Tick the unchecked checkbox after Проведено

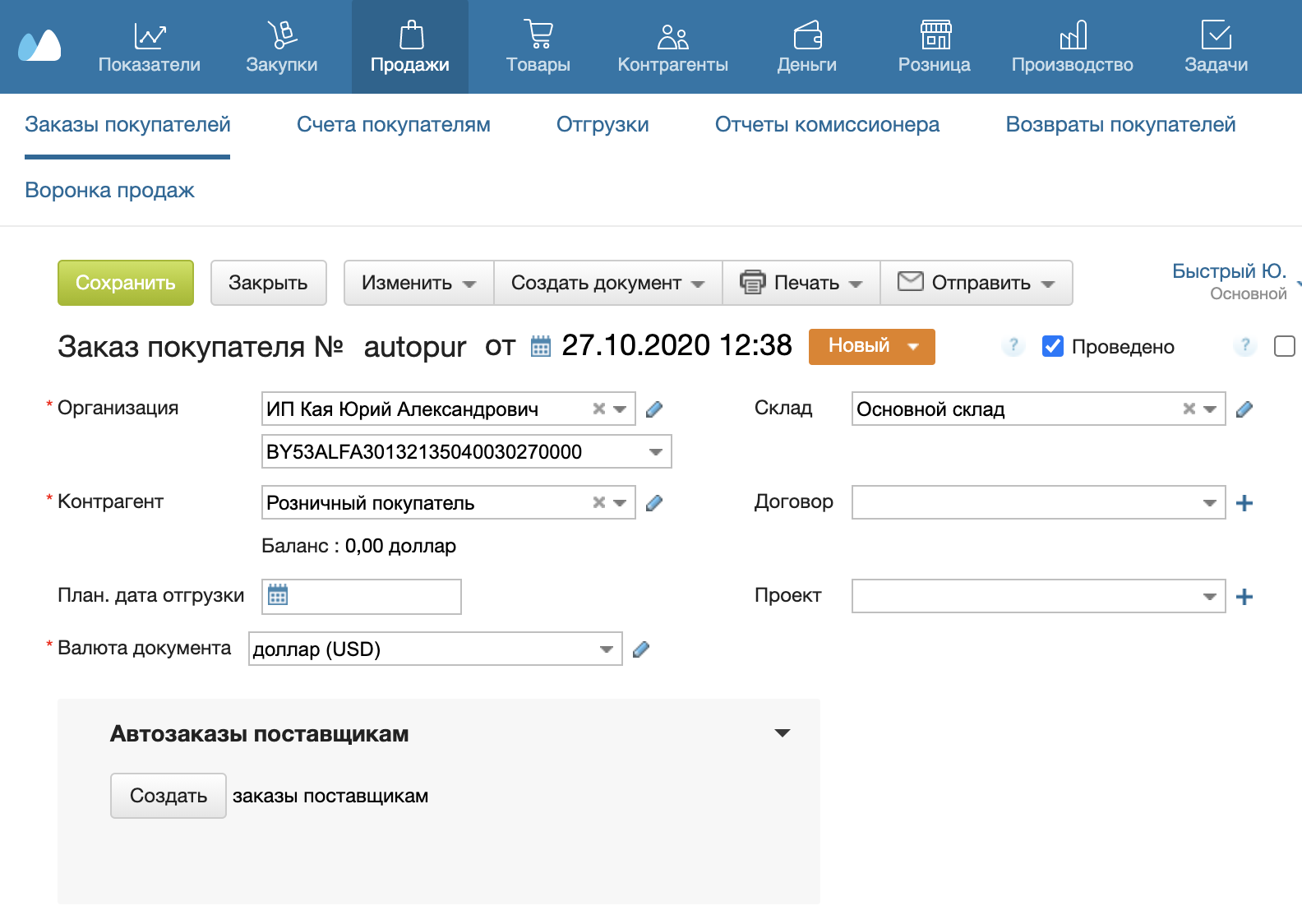point(1284,346)
